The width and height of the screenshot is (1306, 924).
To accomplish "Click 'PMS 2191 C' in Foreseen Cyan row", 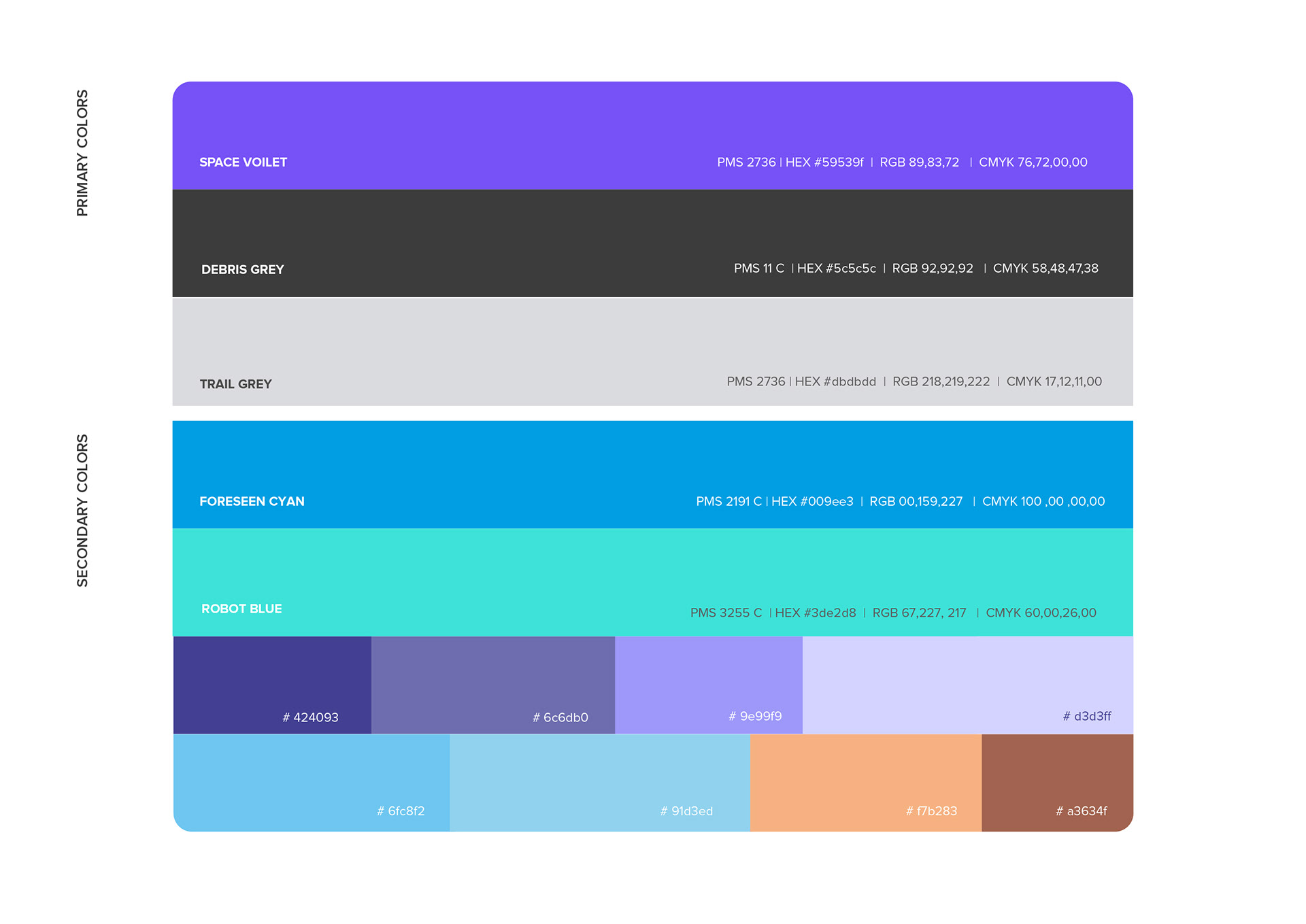I will coord(729,502).
